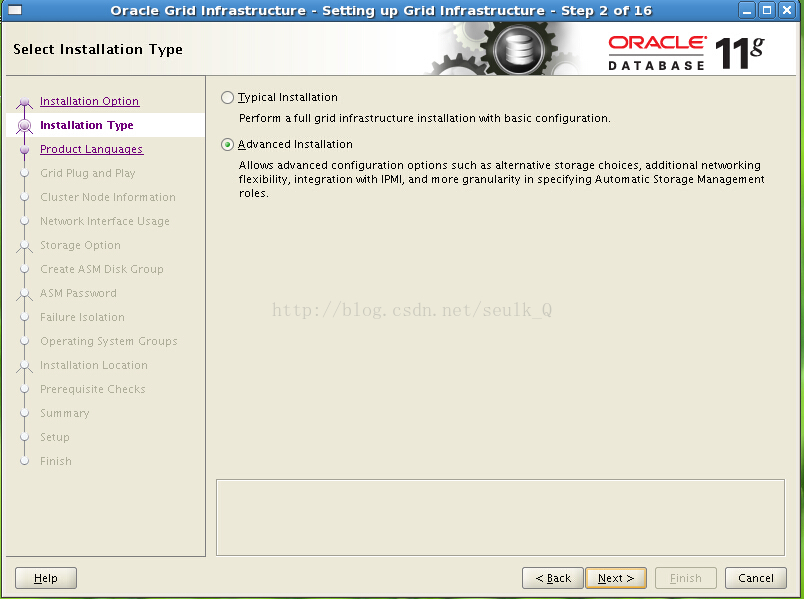
Task: Click the Installation Location step
Action: pos(94,365)
